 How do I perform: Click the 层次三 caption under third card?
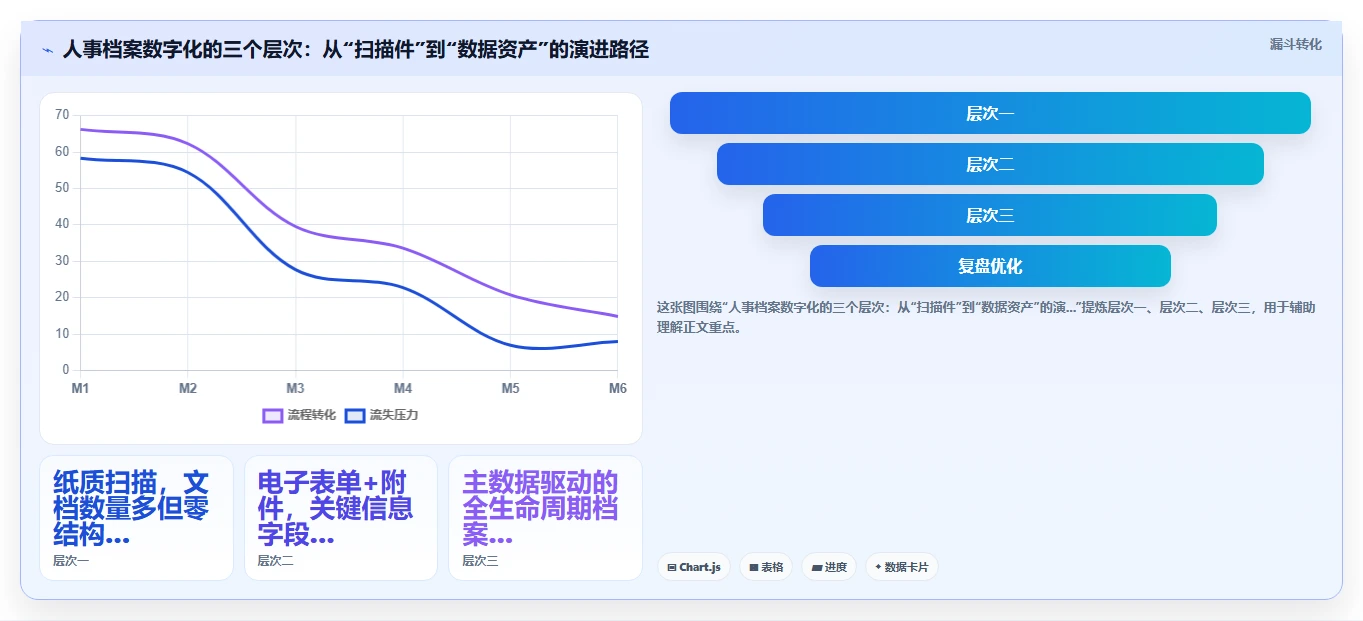click(x=480, y=561)
